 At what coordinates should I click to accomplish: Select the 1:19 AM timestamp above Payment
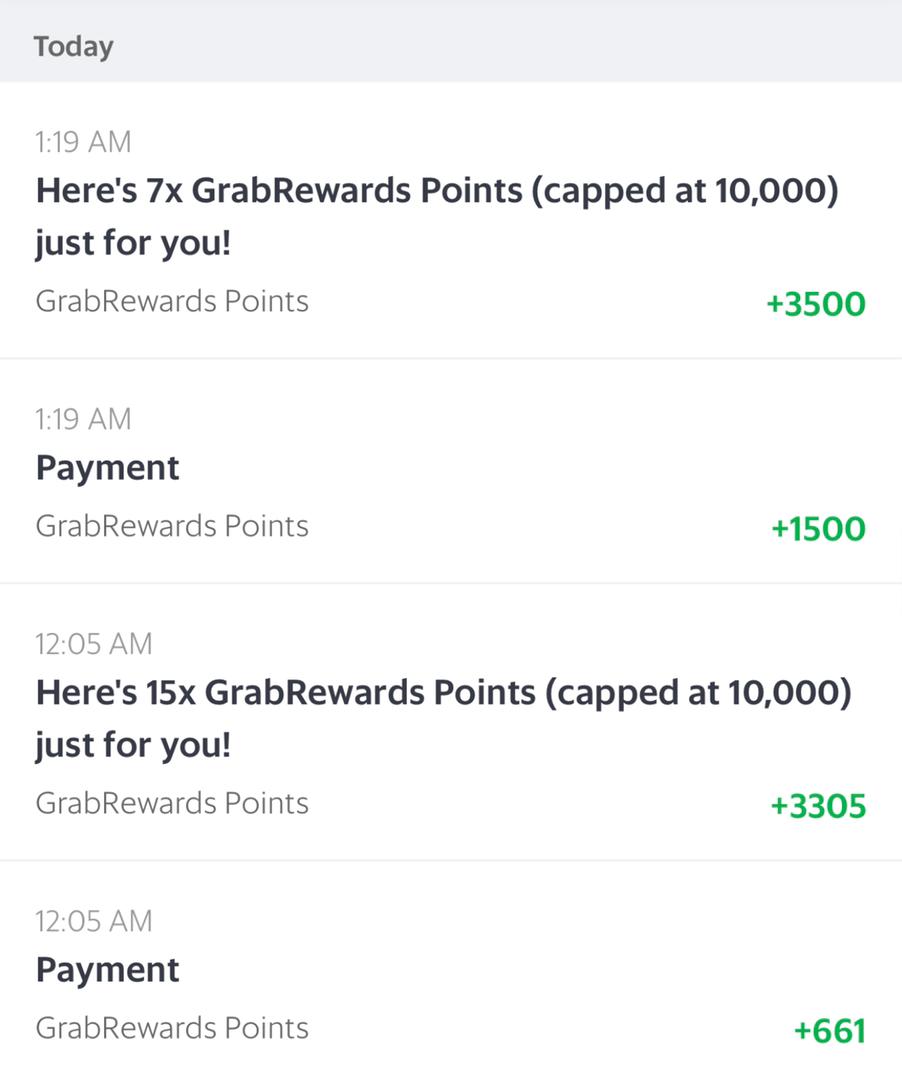[x=83, y=419]
